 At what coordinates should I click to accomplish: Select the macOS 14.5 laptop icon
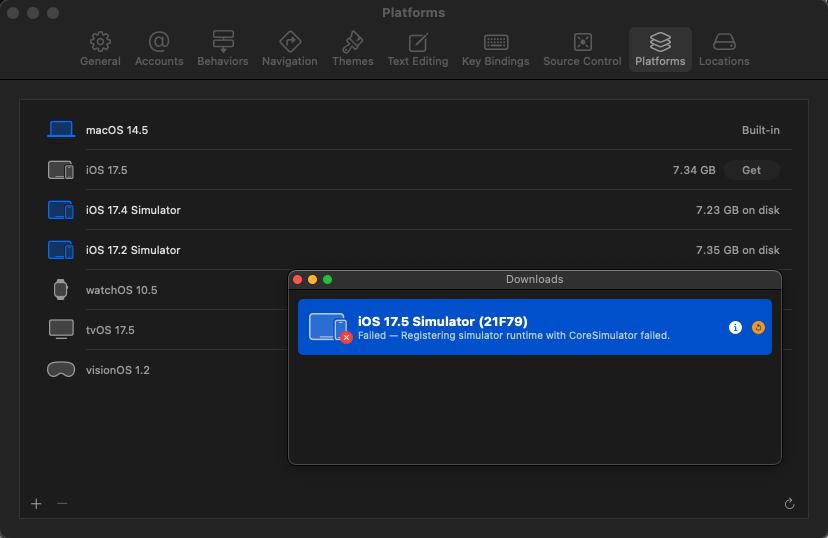pos(61,129)
